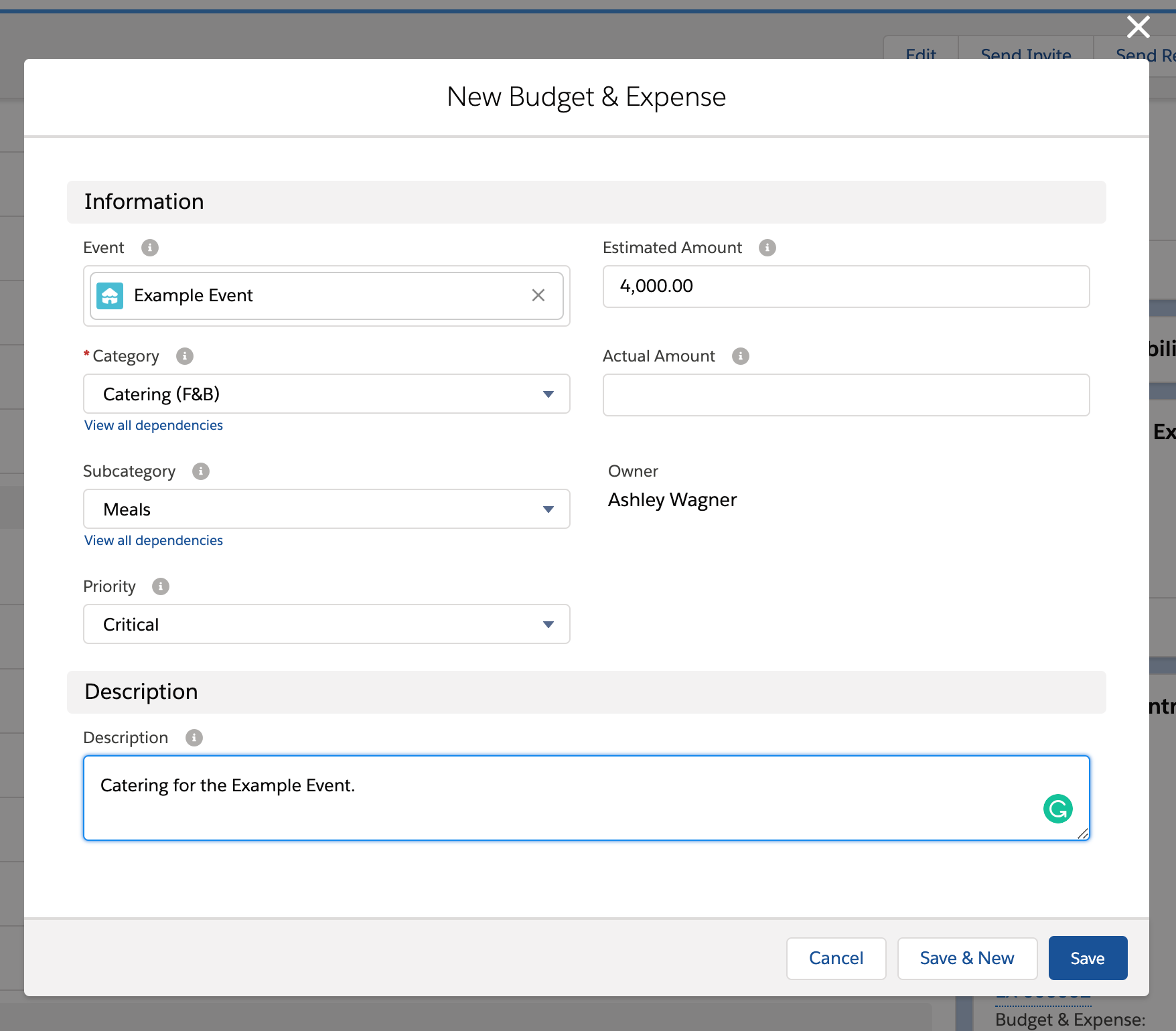
Task: Open the Category dropdown showing Catering (F&B)
Action: click(x=327, y=394)
